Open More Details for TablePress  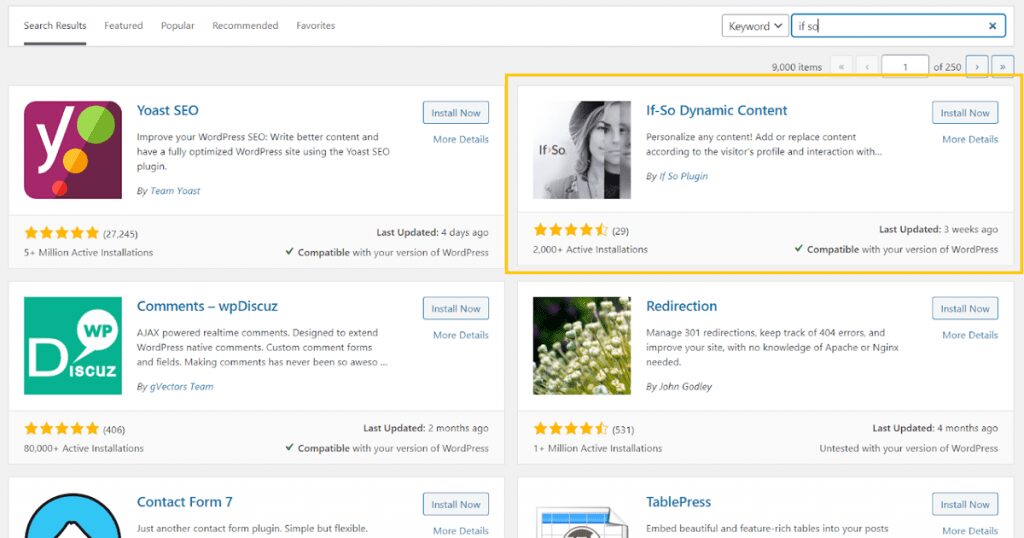970,531
